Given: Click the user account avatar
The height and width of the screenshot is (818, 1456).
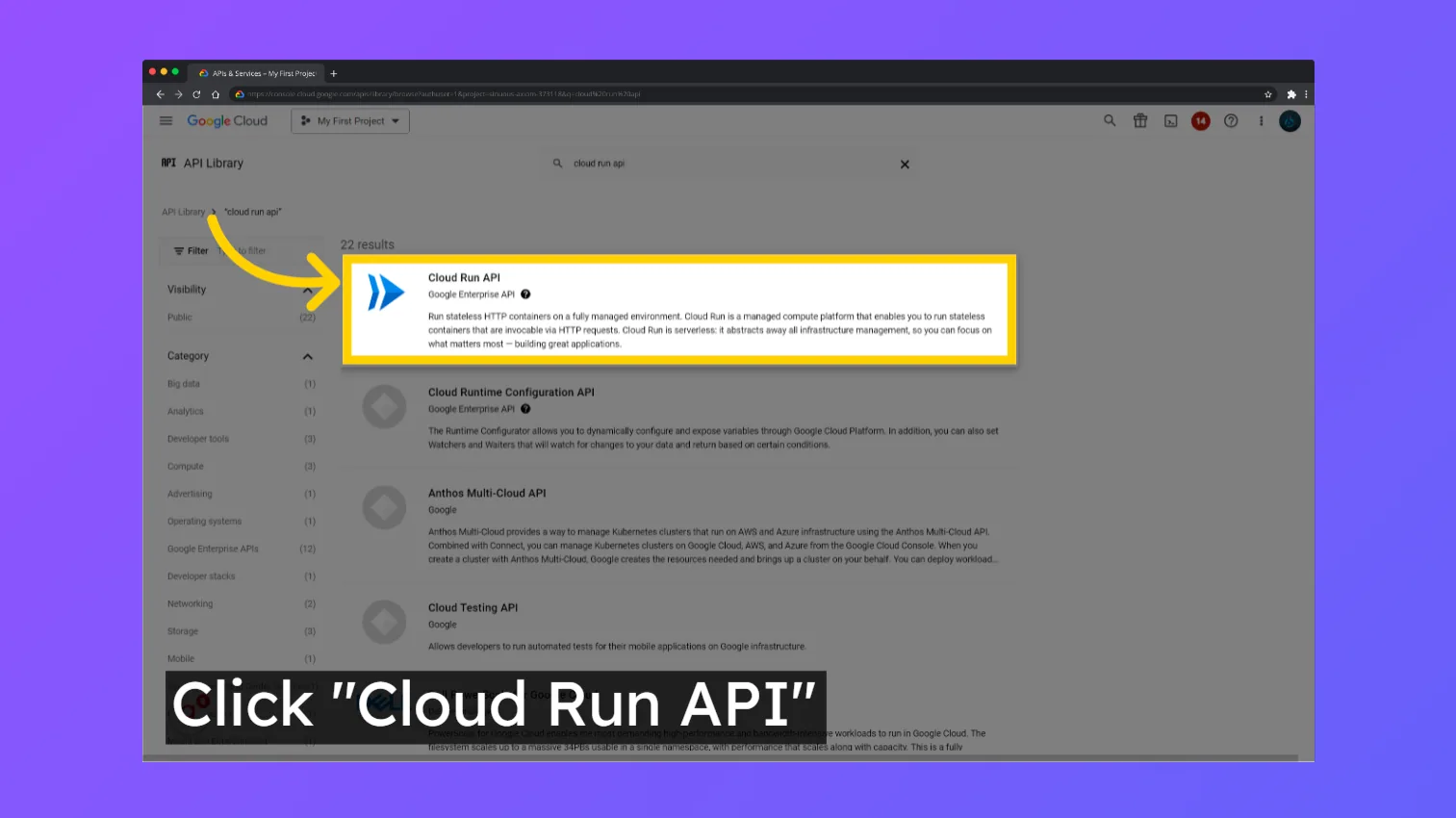Looking at the screenshot, I should (x=1290, y=121).
